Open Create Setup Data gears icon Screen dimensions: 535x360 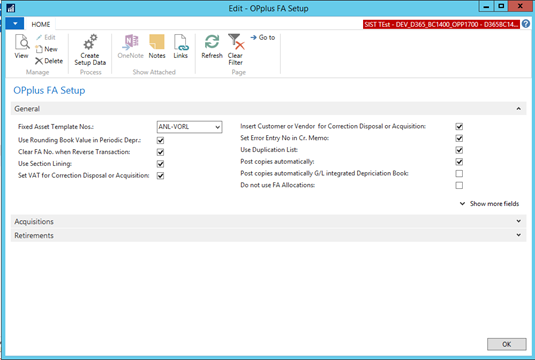tap(90, 42)
